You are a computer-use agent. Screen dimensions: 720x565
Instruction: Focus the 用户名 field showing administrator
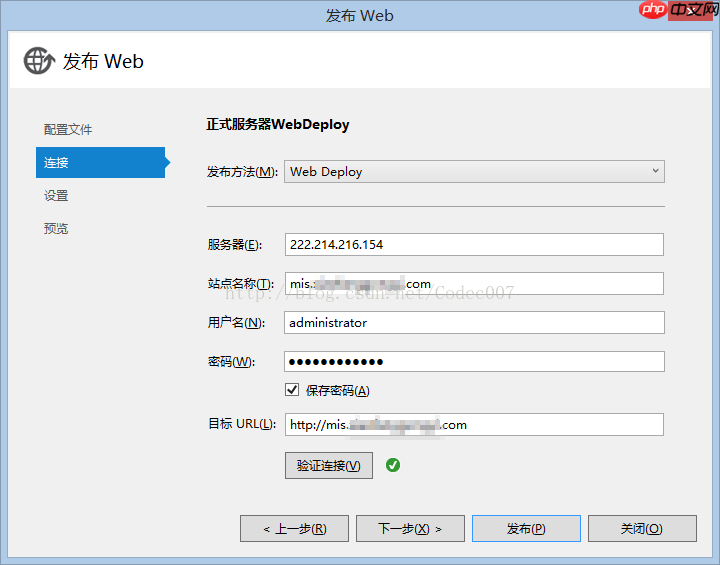(x=474, y=322)
